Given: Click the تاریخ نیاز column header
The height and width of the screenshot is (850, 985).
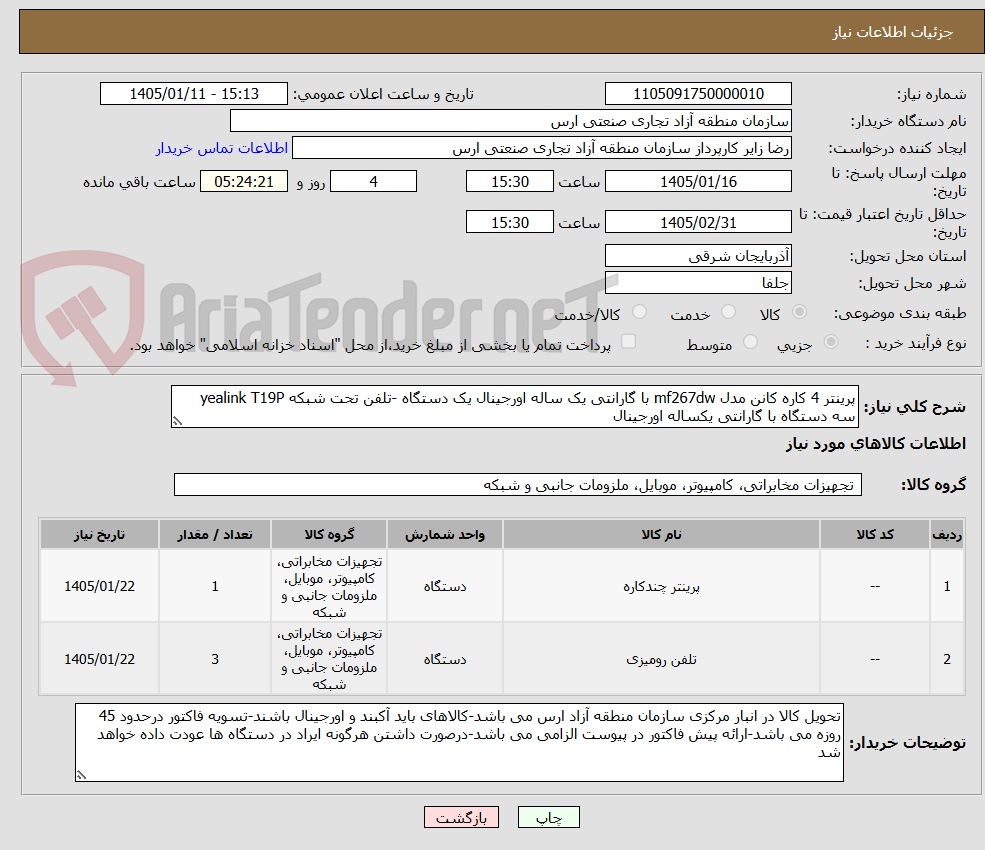Looking at the screenshot, I should tap(99, 534).
